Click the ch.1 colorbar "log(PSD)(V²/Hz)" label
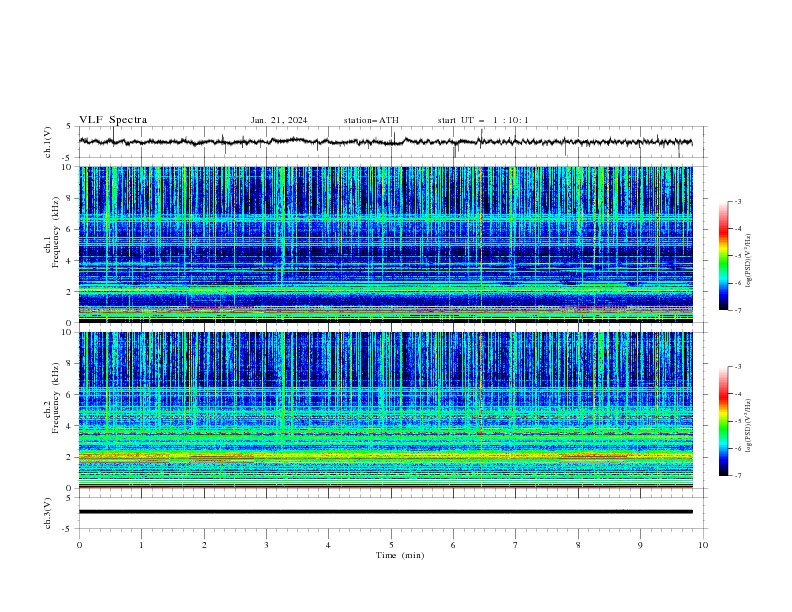The image size is (792, 612). pos(749,261)
